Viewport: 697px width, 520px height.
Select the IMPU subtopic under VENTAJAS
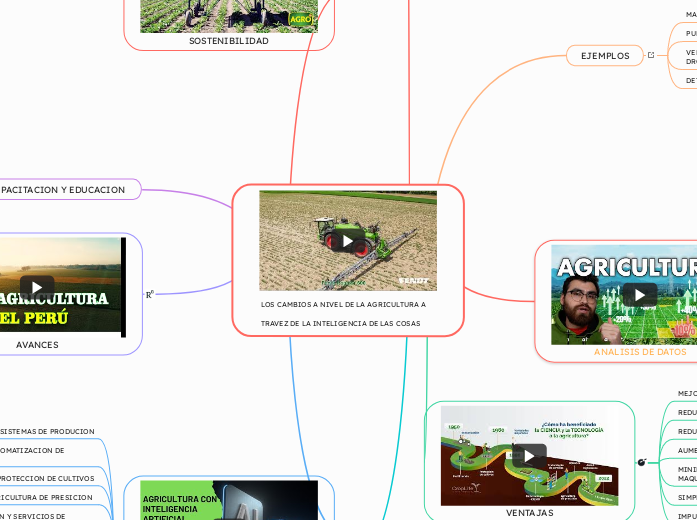pyautogui.click(x=687, y=516)
